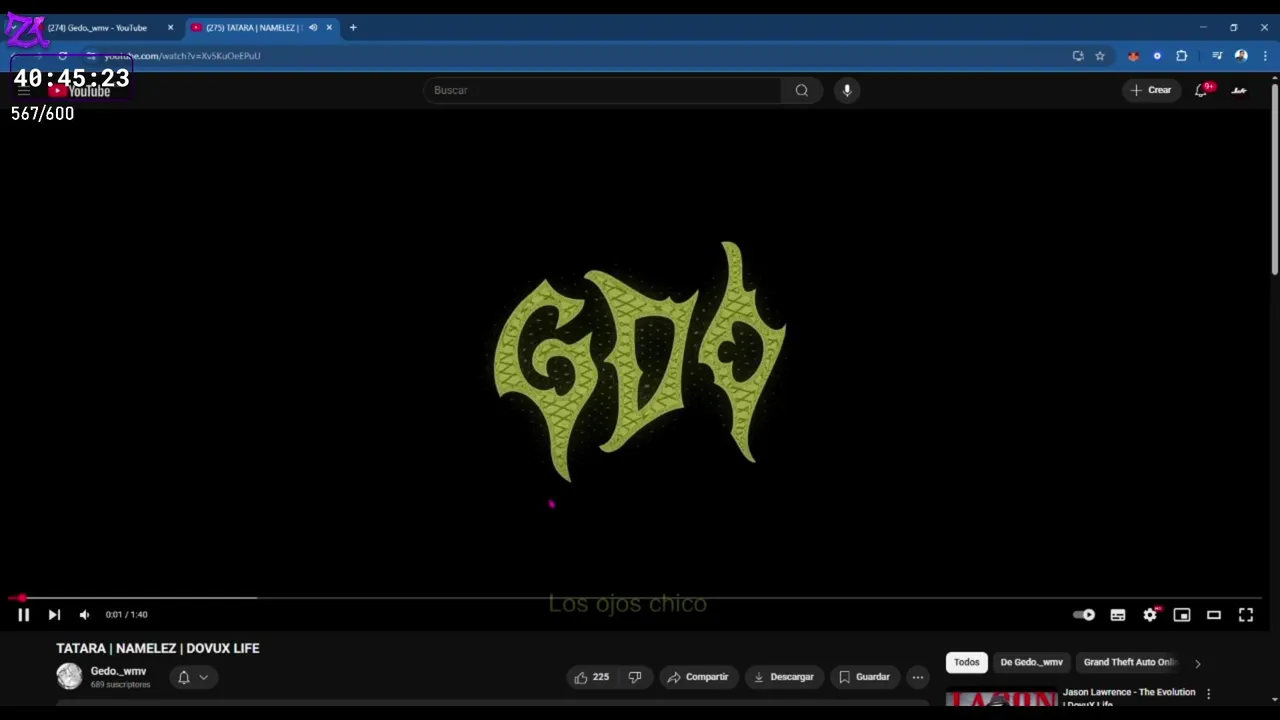This screenshot has height=720, width=1280.
Task: Switch to theater mode view
Action: (1214, 615)
